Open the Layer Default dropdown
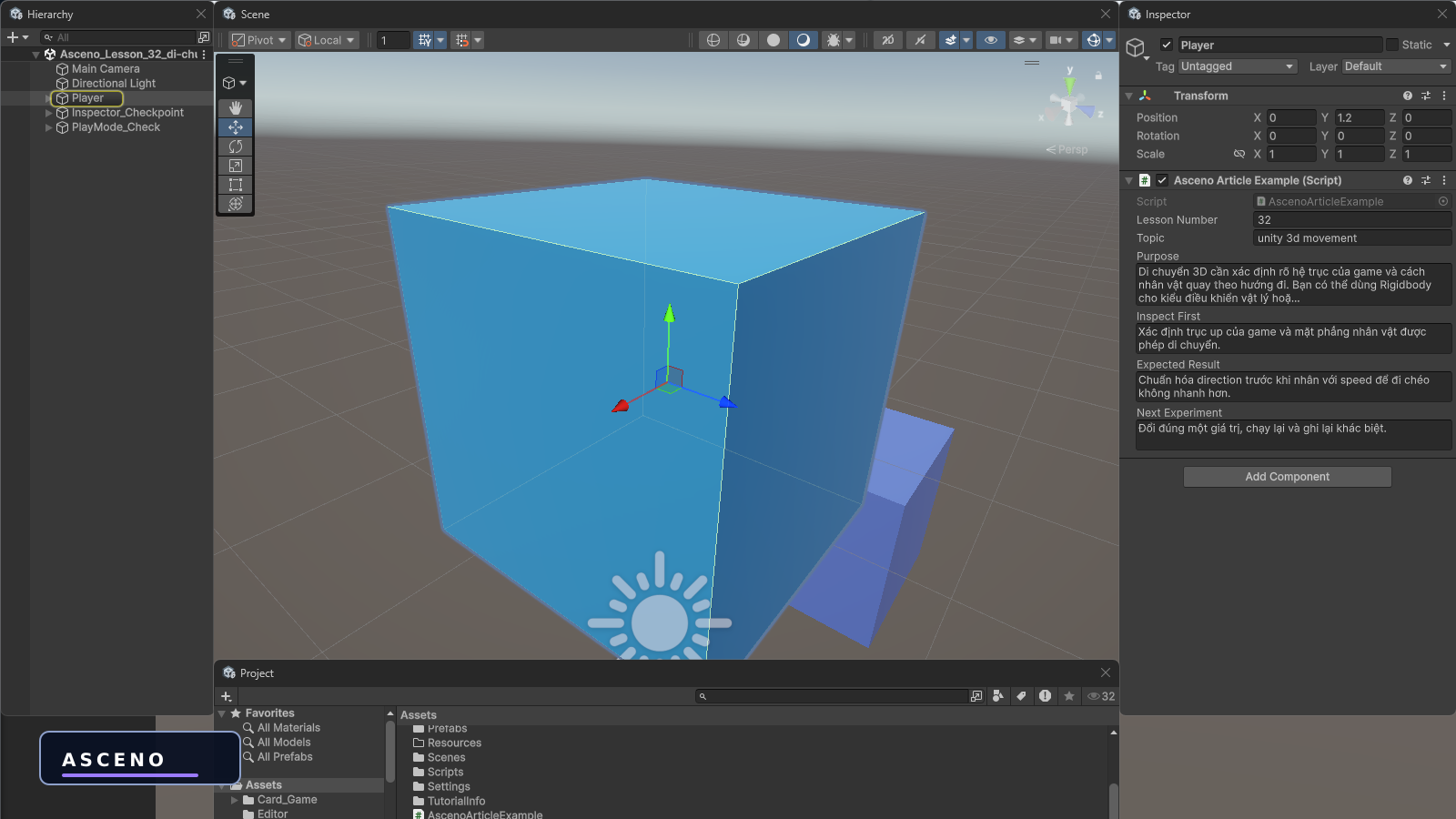 tap(1396, 66)
